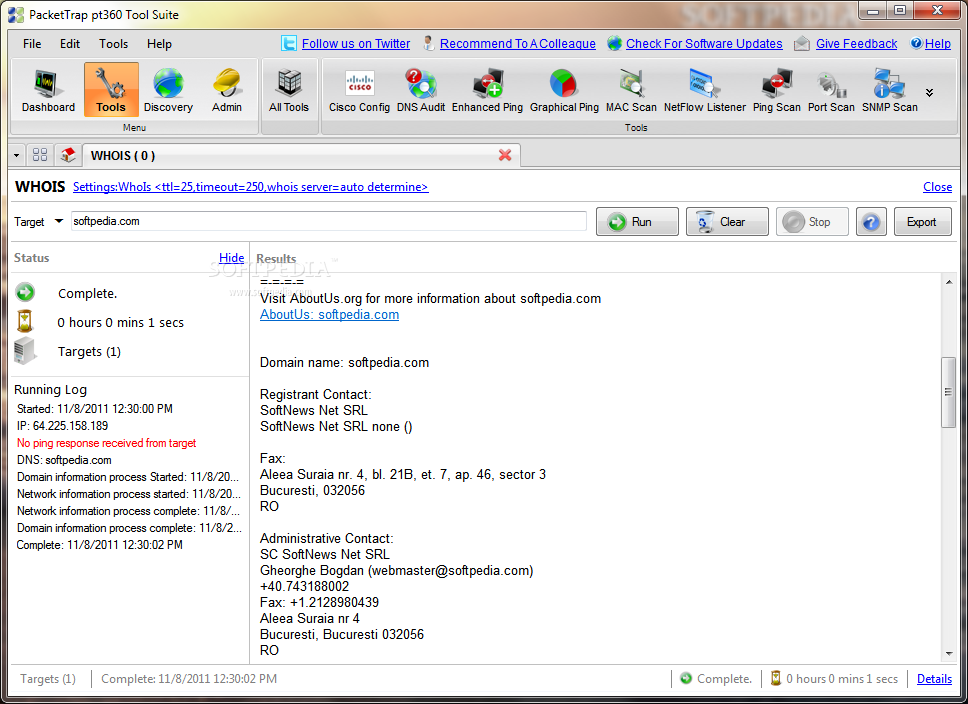The height and width of the screenshot is (704, 968).
Task: Open the tab list dropdown arrow
Action: tap(17, 156)
